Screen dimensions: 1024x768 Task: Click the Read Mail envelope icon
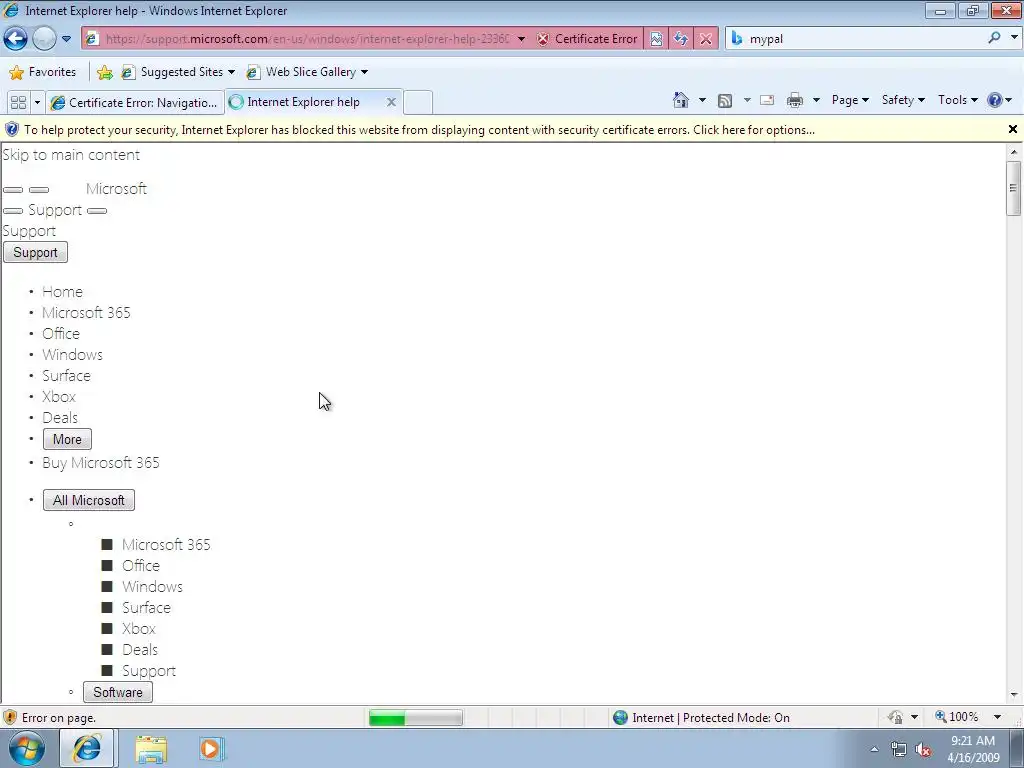[767, 100]
